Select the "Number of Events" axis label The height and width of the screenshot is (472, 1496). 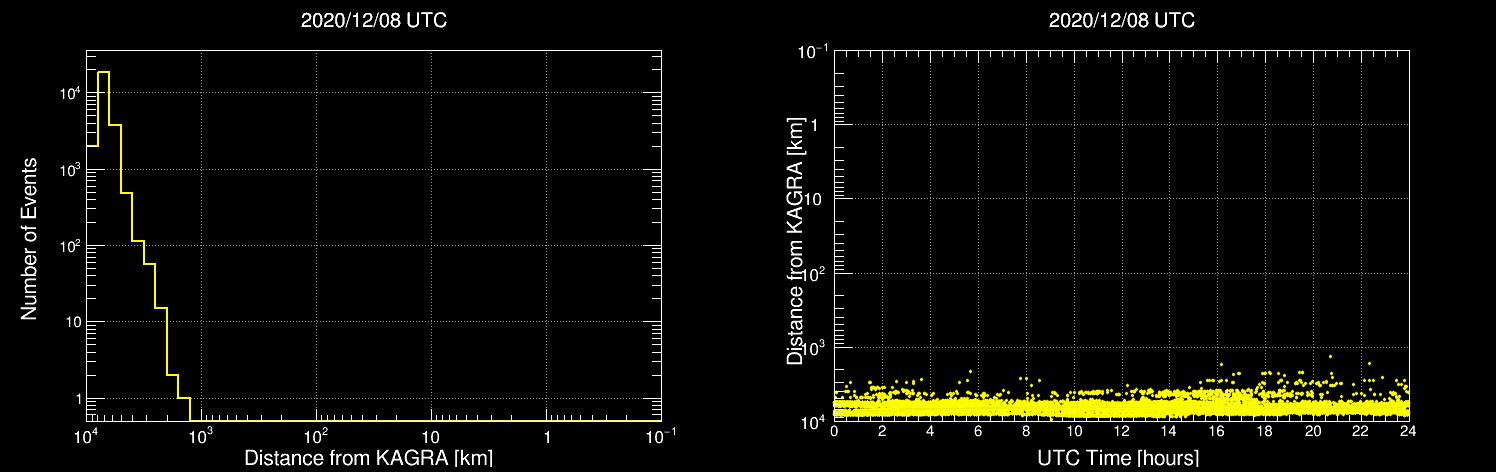[29, 237]
